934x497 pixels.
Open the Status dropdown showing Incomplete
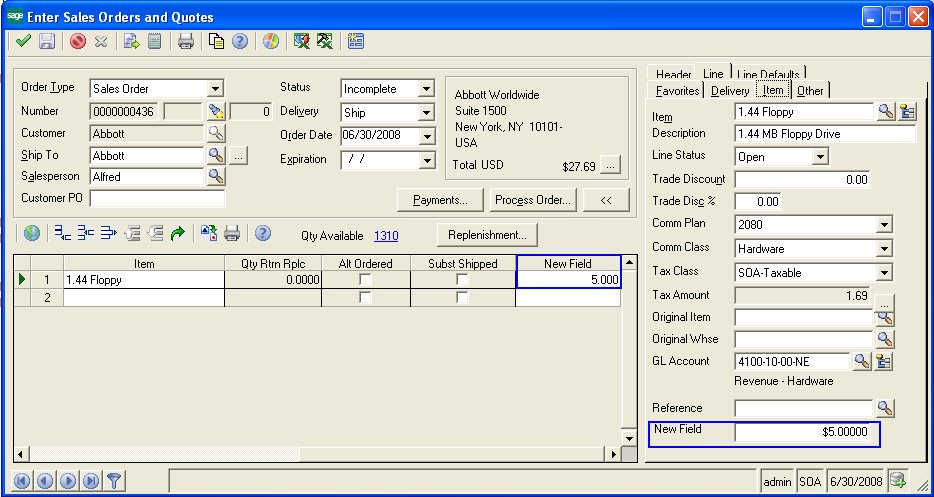pyautogui.click(x=425, y=89)
